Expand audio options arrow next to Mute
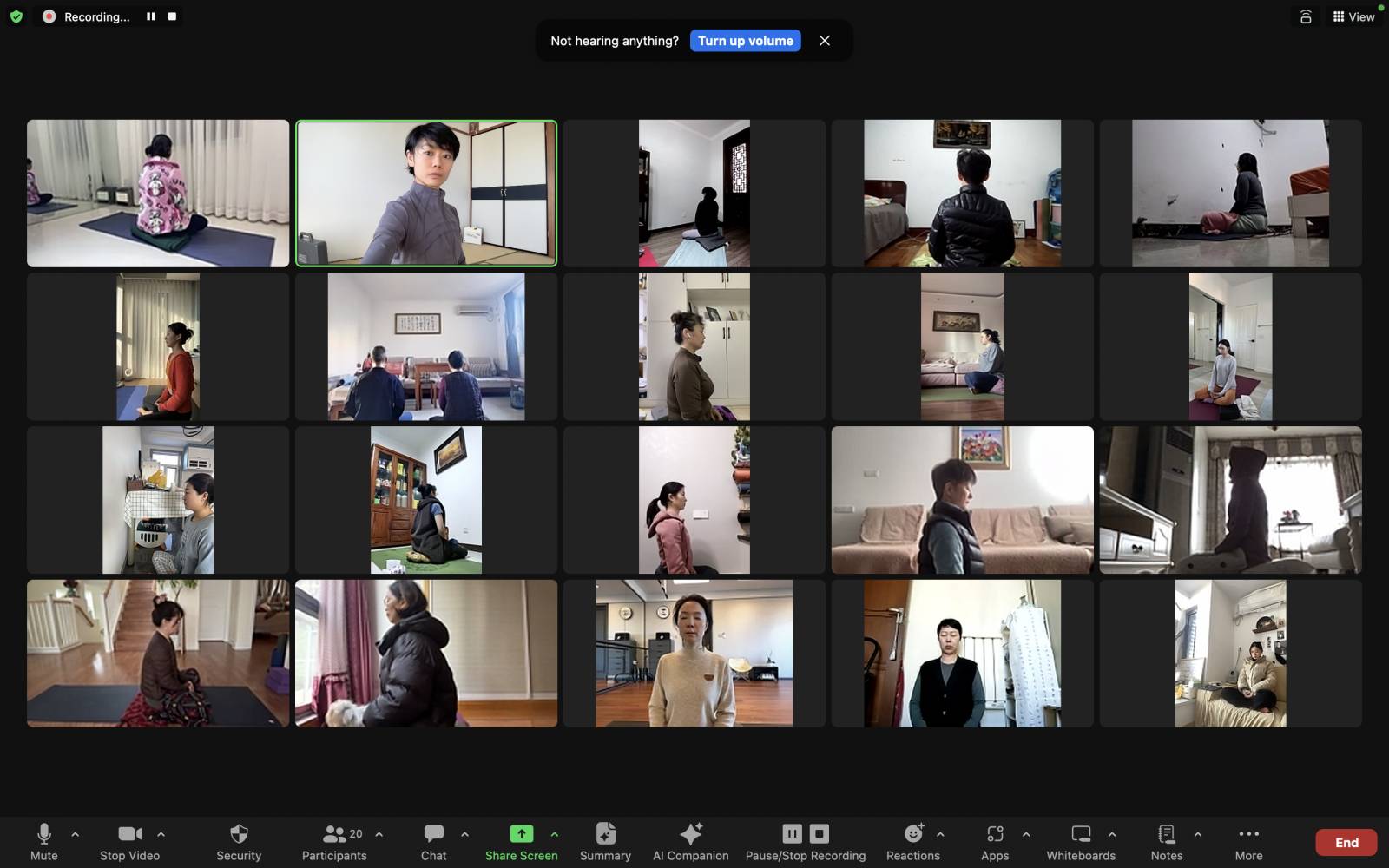This screenshot has width=1389, height=868. coord(76,834)
